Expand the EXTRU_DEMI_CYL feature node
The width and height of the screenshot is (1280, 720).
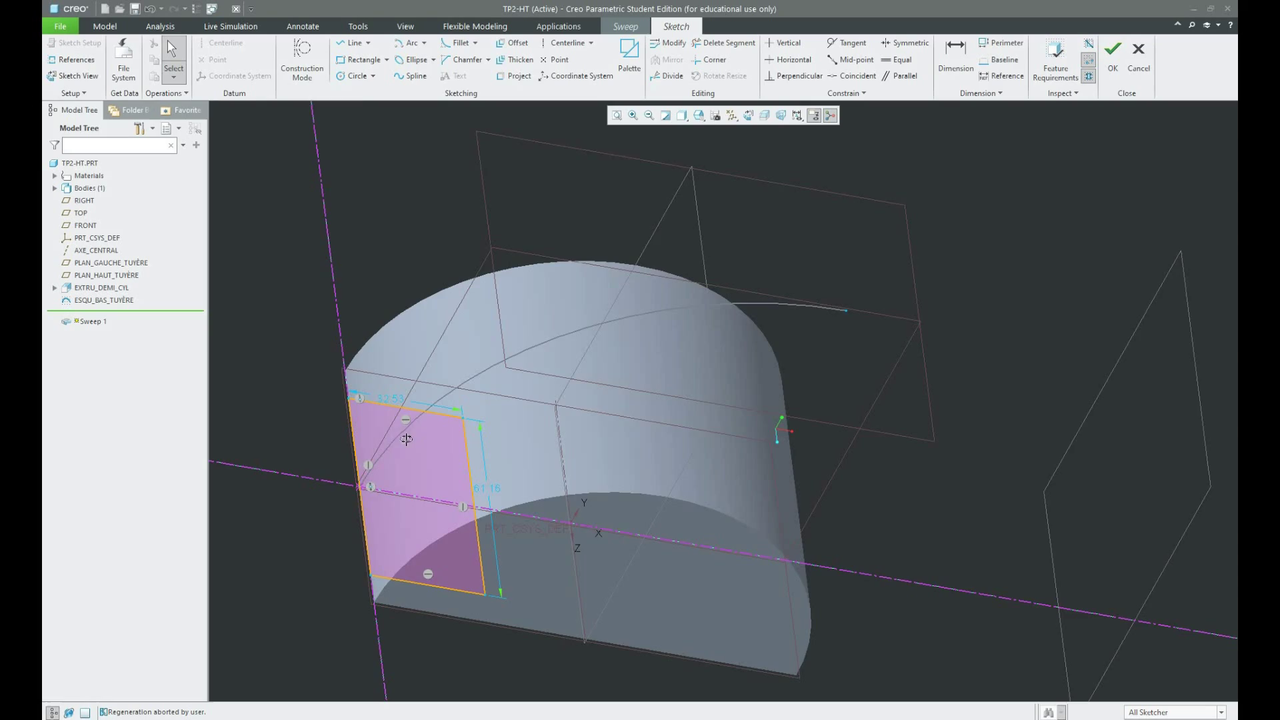pos(55,288)
